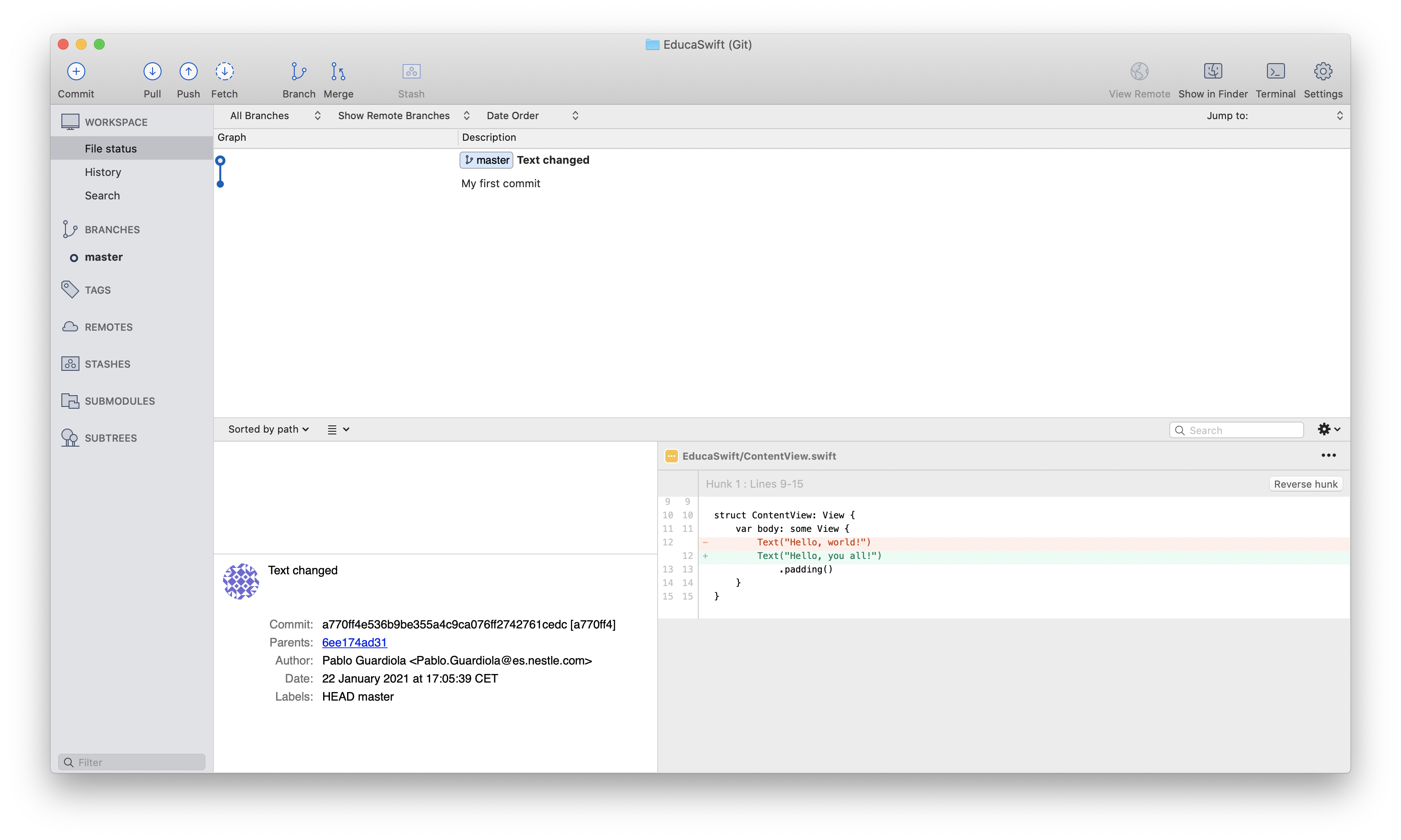1401x840 pixels.
Task: Expand the SUBTREES section
Action: [x=111, y=438]
